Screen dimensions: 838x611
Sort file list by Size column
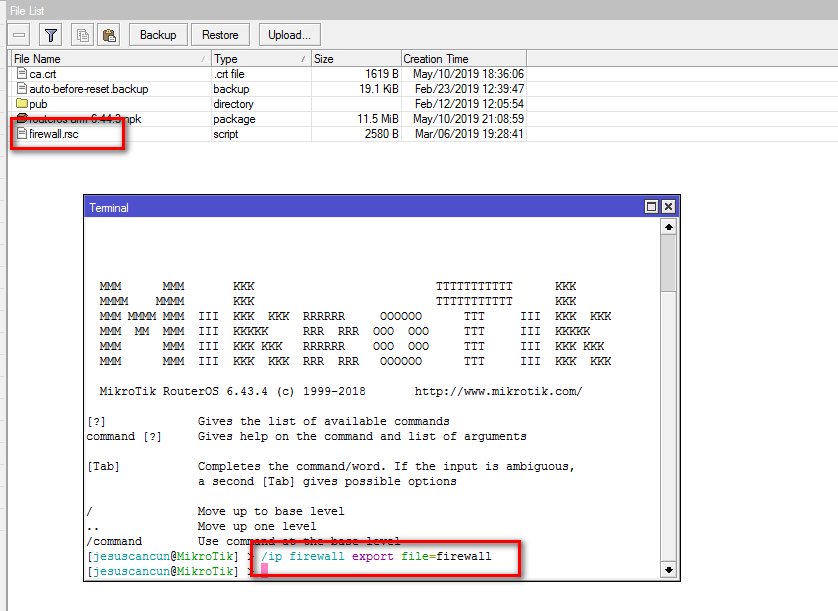pyautogui.click(x=354, y=59)
